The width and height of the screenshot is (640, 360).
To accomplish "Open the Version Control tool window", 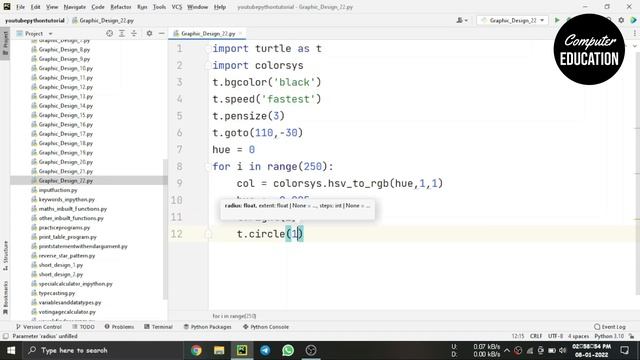I will pyautogui.click(x=39, y=327).
